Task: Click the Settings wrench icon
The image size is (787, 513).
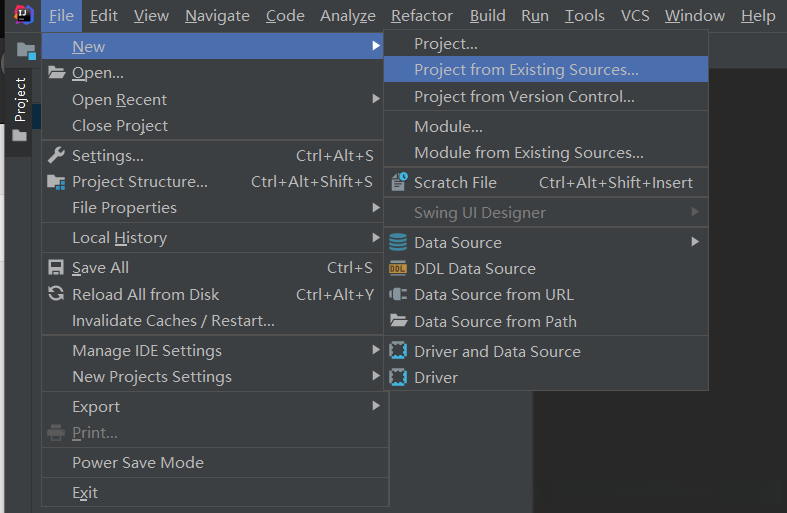Action: pyautogui.click(x=56, y=155)
